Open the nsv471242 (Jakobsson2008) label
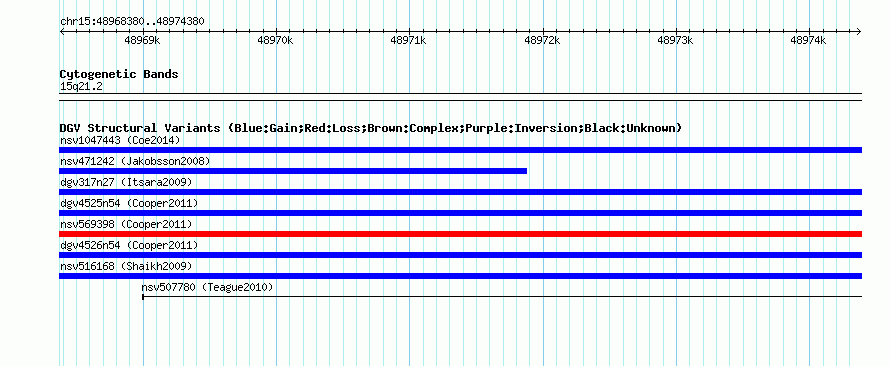This screenshot has height=366, width=890. click(135, 161)
